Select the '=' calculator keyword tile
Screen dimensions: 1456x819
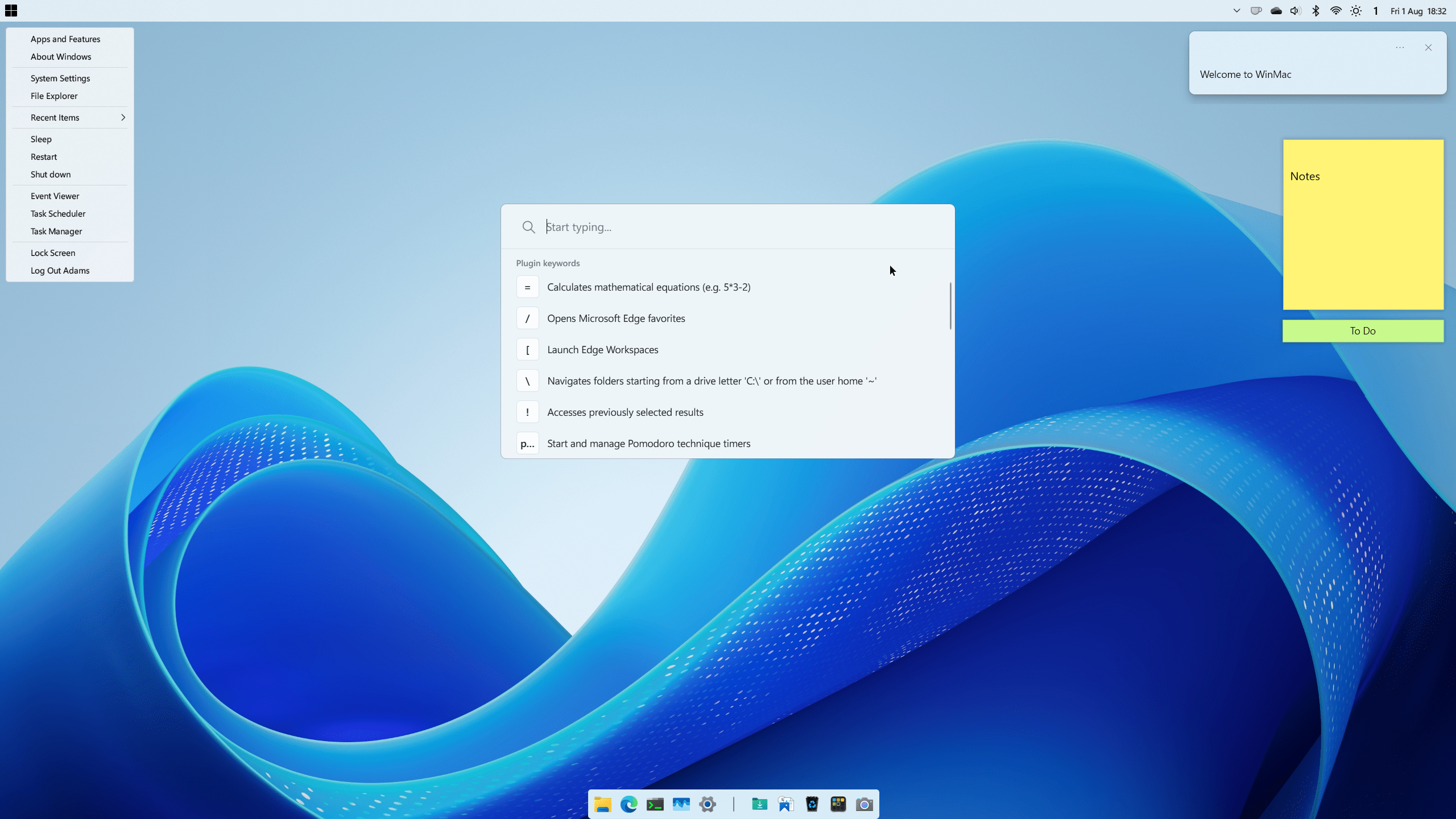(x=527, y=287)
